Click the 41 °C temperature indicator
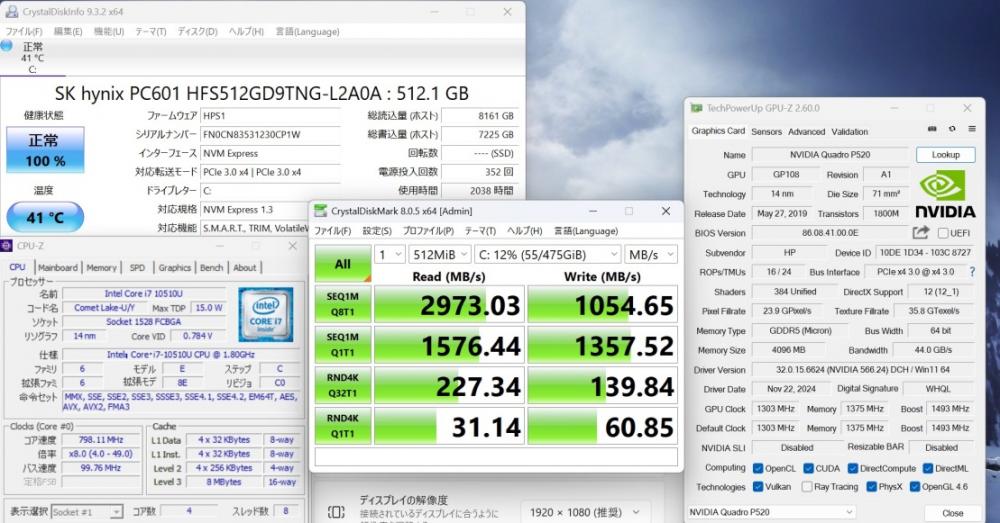The height and width of the screenshot is (523, 1000). 45,217
